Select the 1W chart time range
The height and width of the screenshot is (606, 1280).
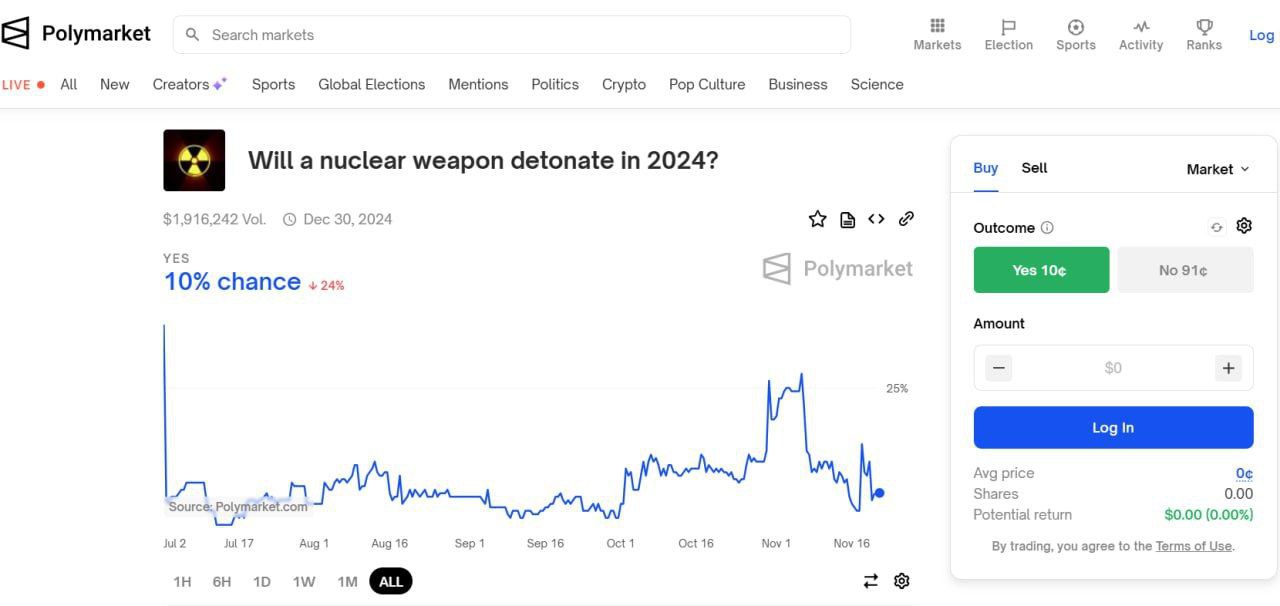click(x=304, y=581)
